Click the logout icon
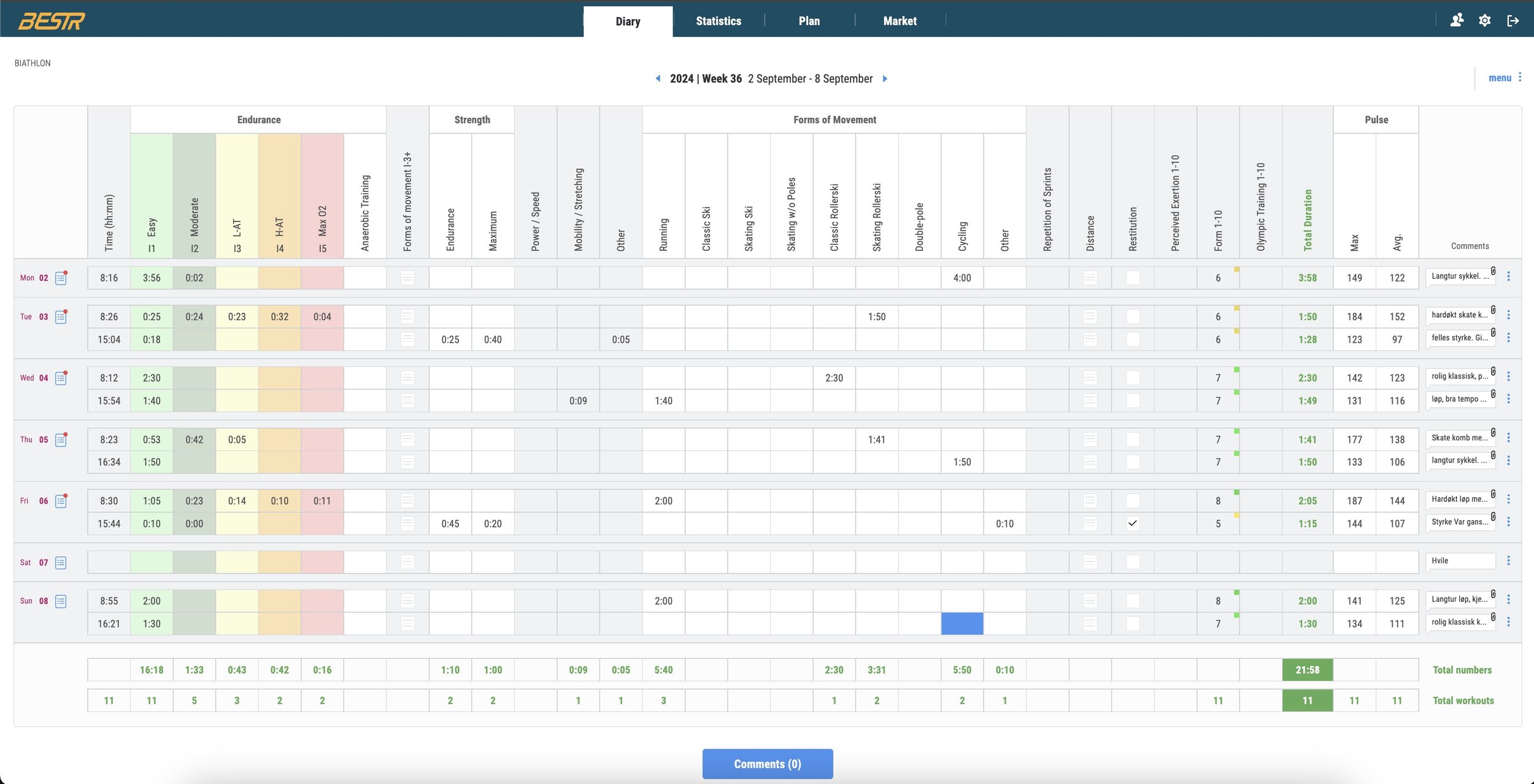The width and height of the screenshot is (1534, 784). (x=1513, y=20)
